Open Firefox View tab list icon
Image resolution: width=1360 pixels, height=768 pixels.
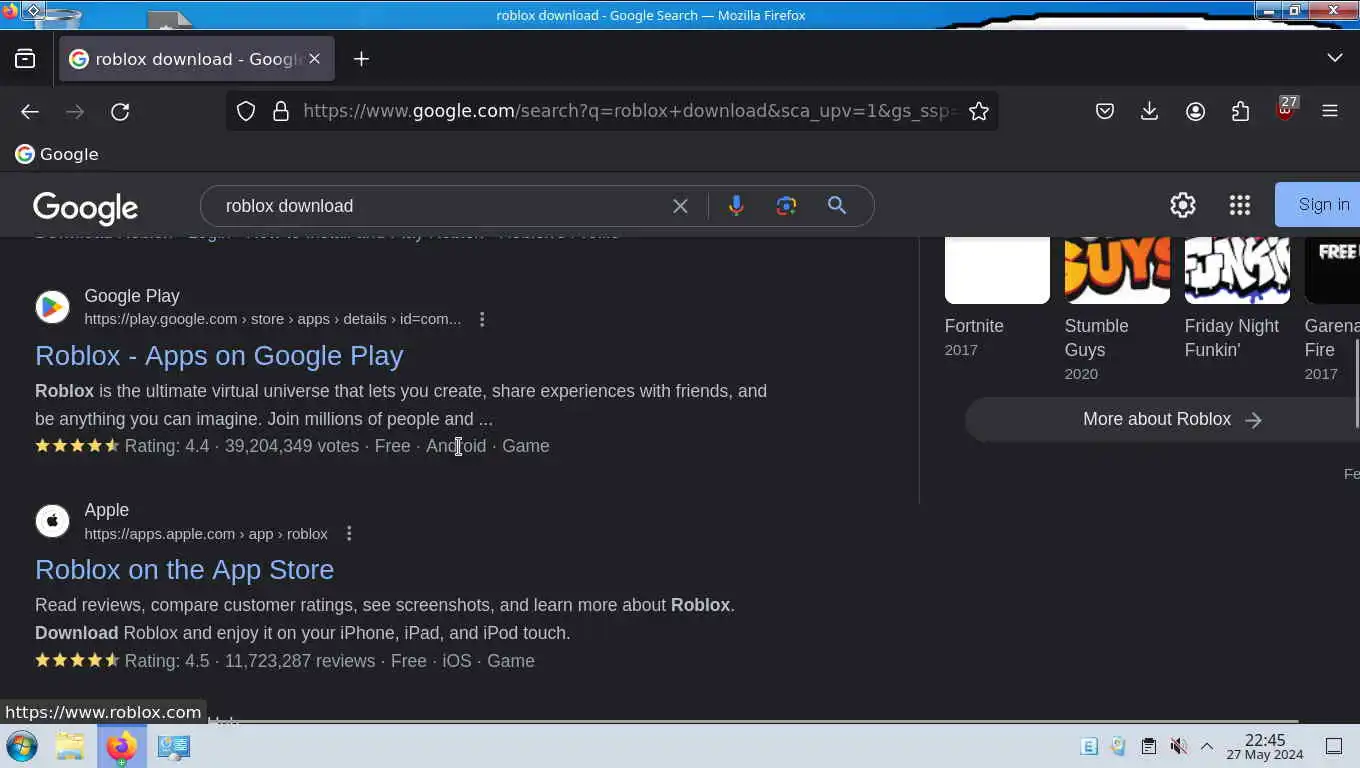click(25, 59)
